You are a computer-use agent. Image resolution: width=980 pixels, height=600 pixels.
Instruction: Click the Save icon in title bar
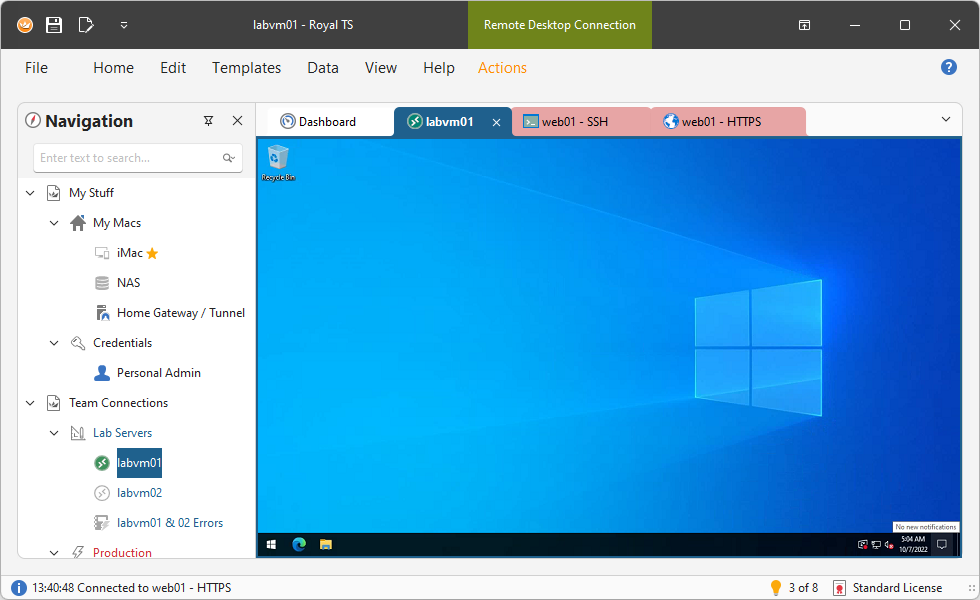click(x=54, y=25)
